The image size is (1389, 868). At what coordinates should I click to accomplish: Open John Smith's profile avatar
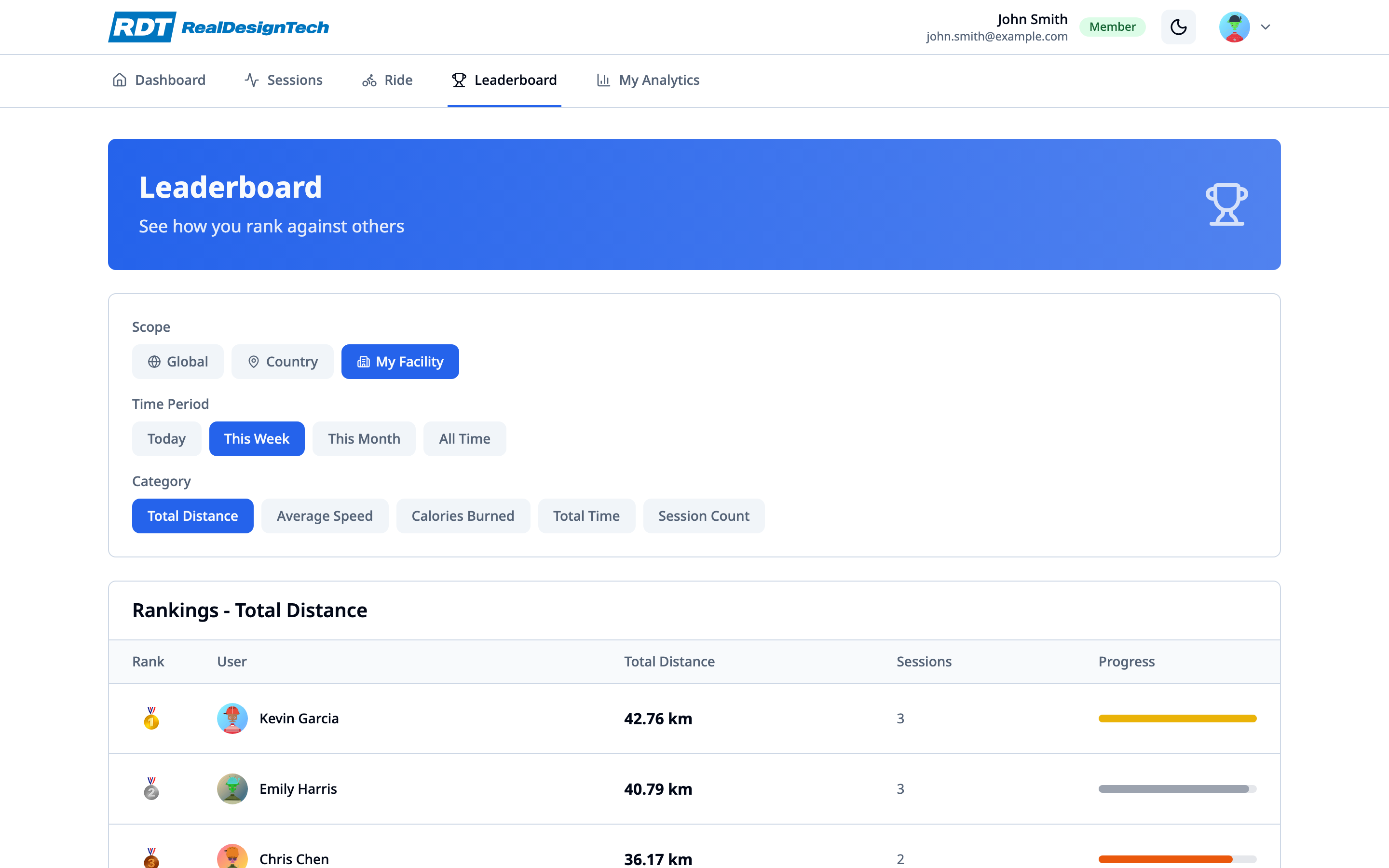[x=1234, y=27]
